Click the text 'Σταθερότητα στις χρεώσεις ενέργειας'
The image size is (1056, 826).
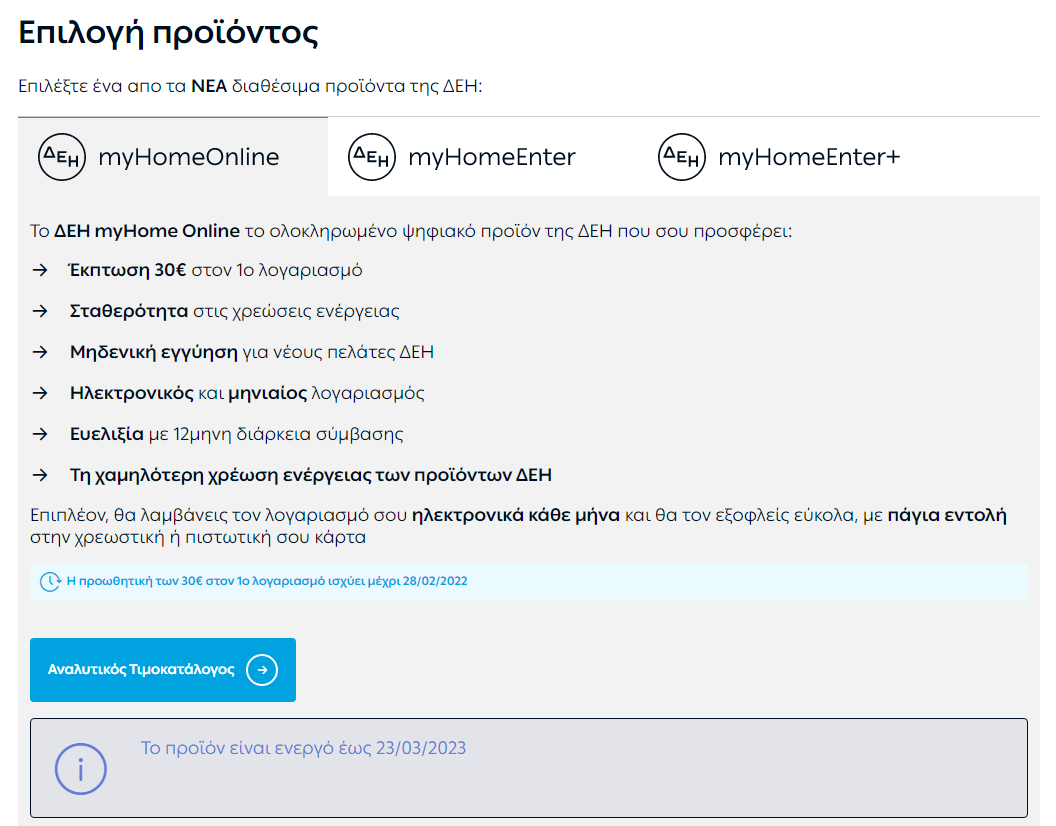click(234, 311)
